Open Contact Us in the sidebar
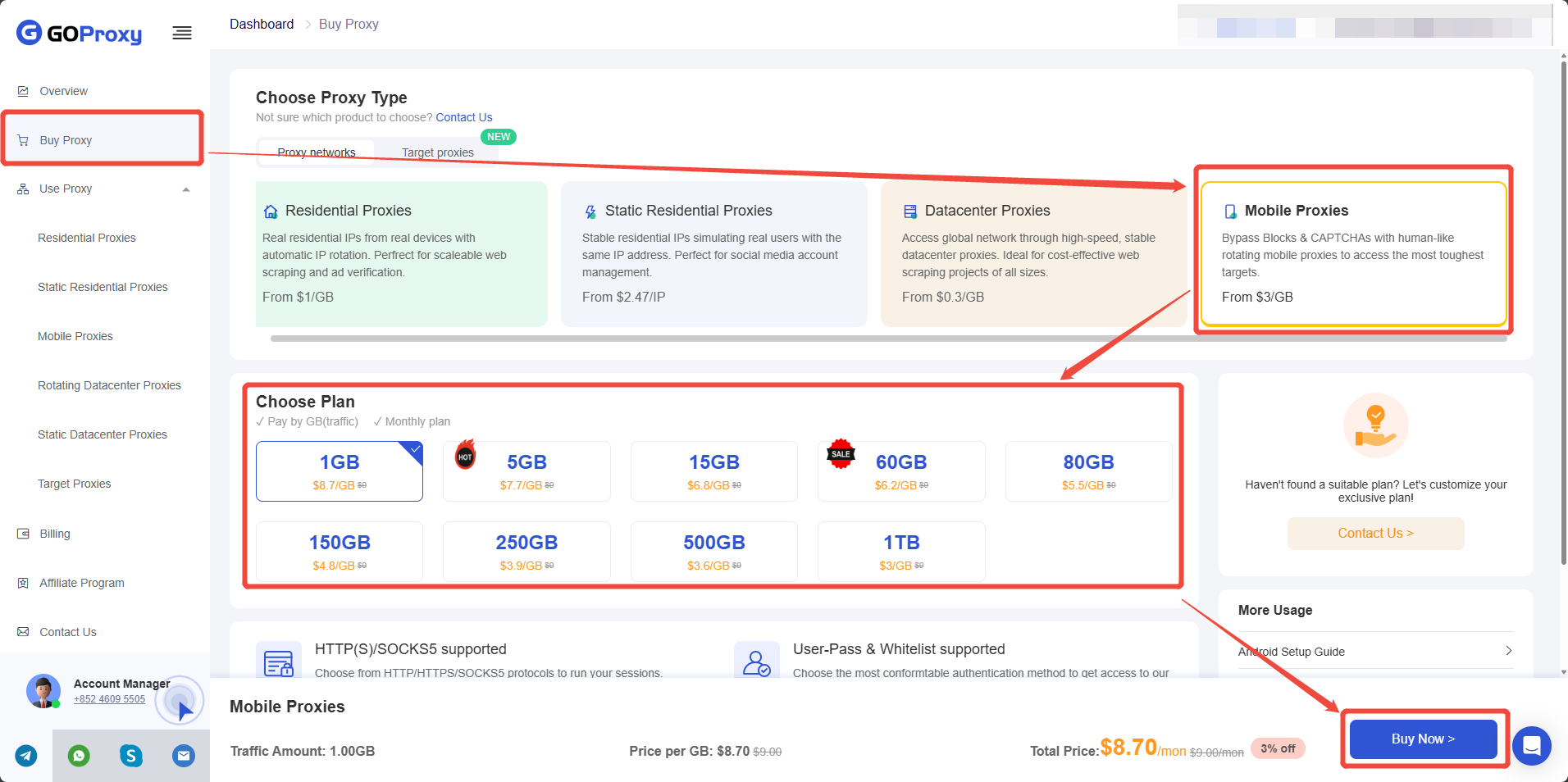This screenshot has height=782, width=1568. coord(68,632)
